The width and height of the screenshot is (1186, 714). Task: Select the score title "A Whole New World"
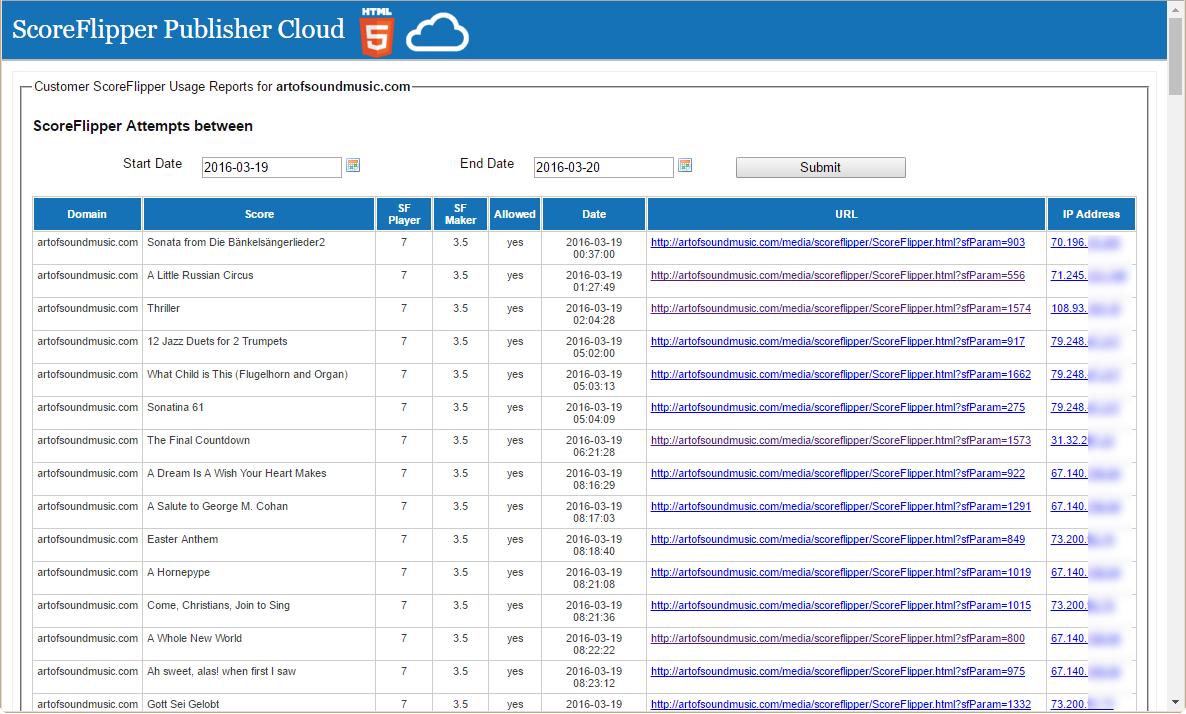[194, 638]
